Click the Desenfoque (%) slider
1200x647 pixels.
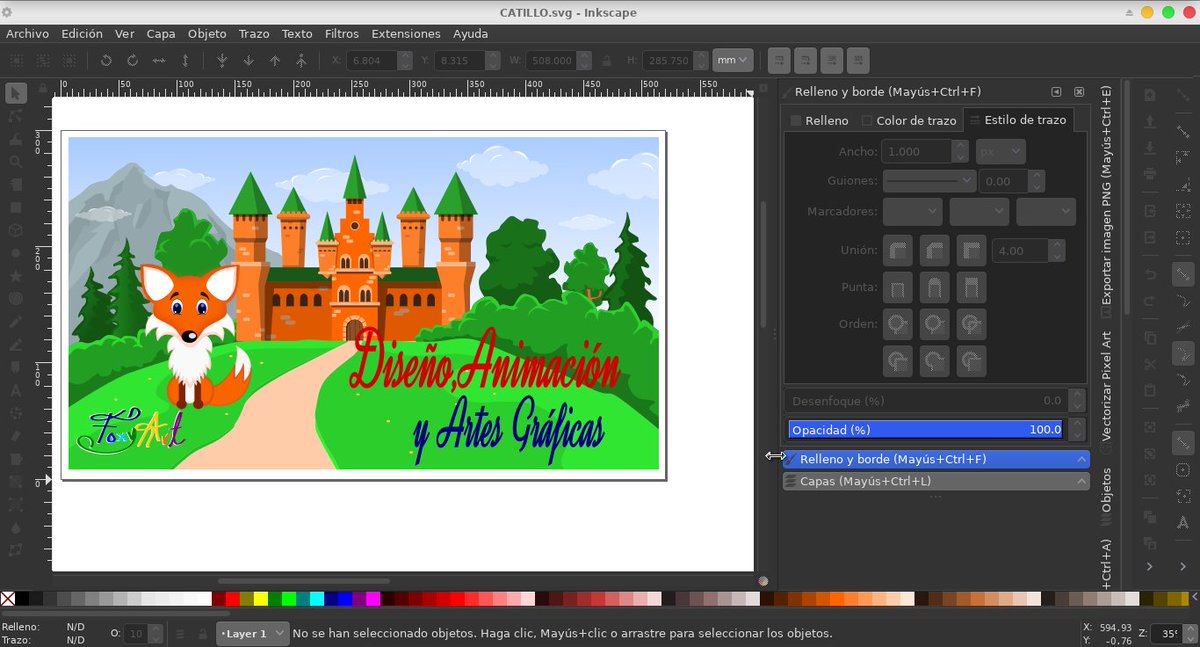pyautogui.click(x=927, y=400)
